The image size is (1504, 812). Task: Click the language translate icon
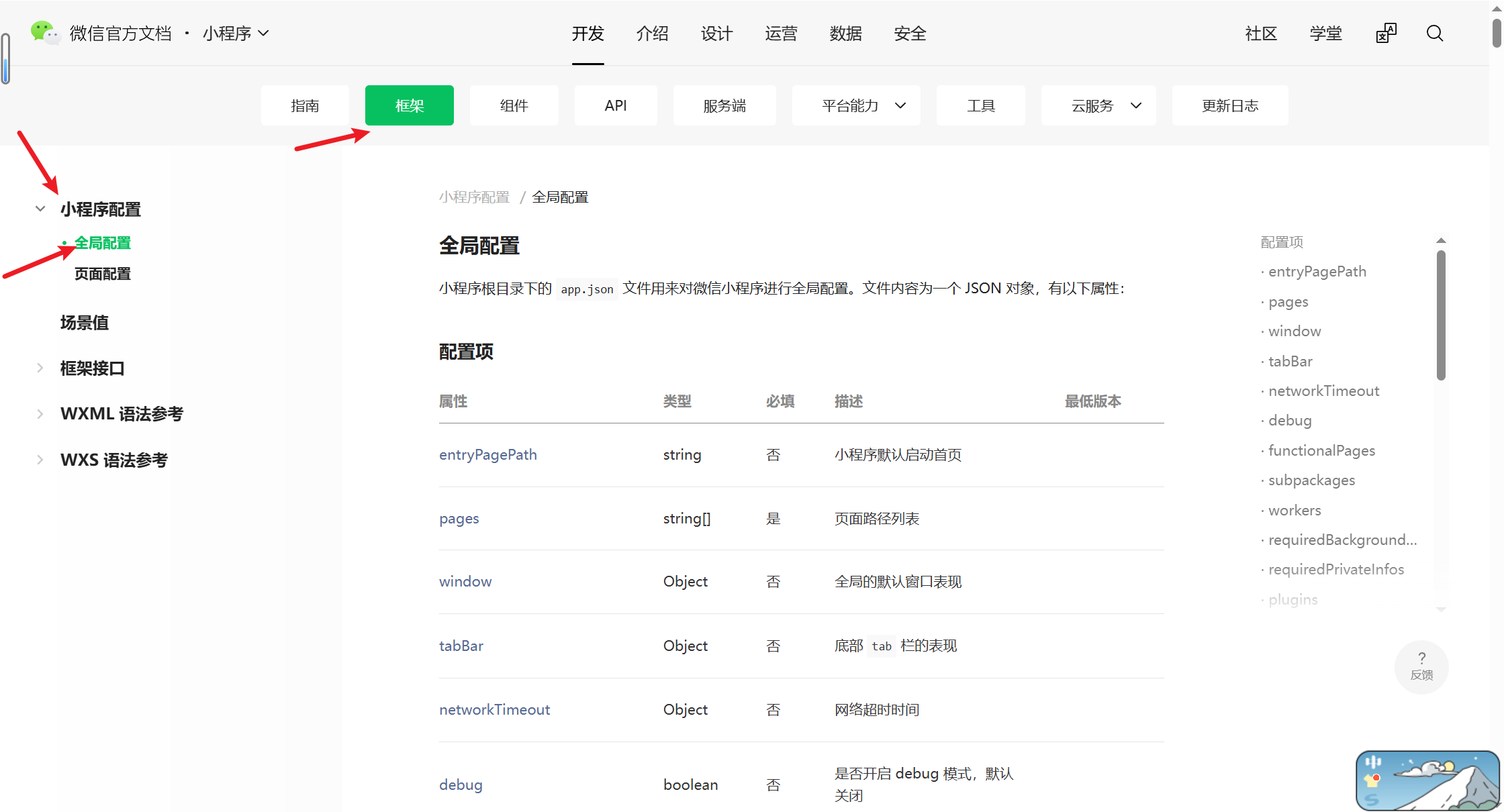(x=1386, y=34)
